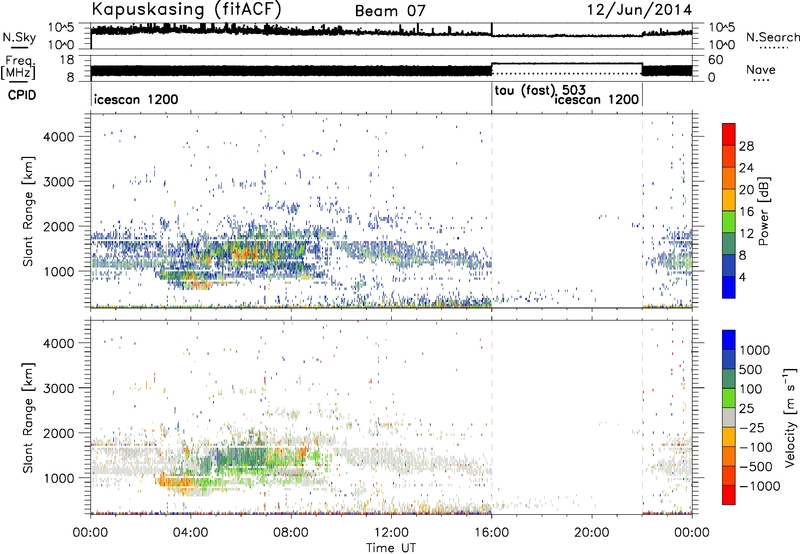
Task: Click the dotted Nave line in frequency panel
Action: point(566,73)
